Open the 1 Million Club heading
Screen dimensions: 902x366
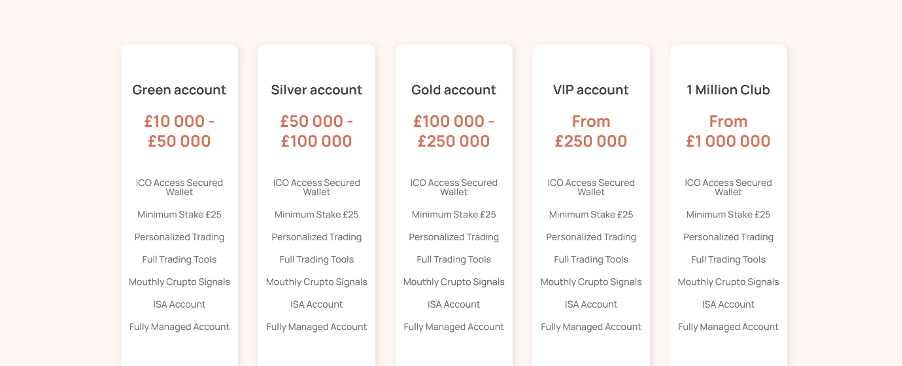[x=728, y=90]
